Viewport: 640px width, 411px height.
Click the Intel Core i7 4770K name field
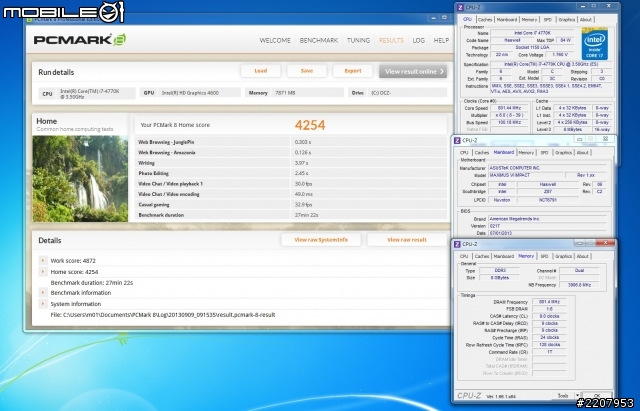click(532, 33)
